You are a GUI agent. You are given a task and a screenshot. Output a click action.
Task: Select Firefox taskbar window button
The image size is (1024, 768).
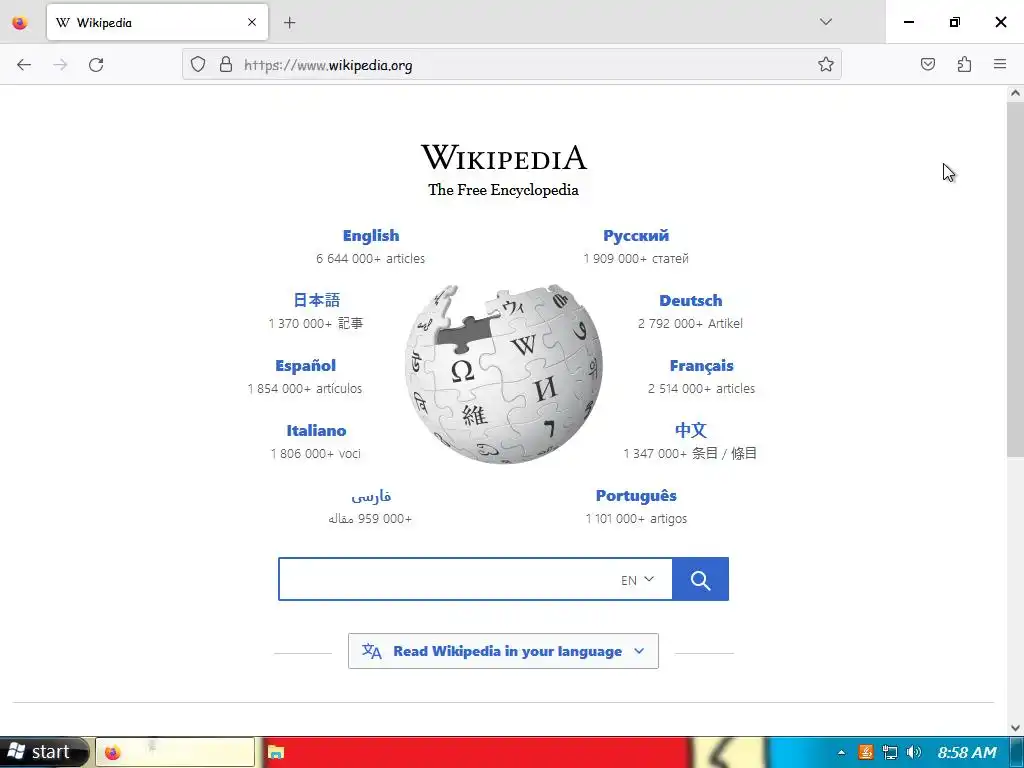[175, 752]
